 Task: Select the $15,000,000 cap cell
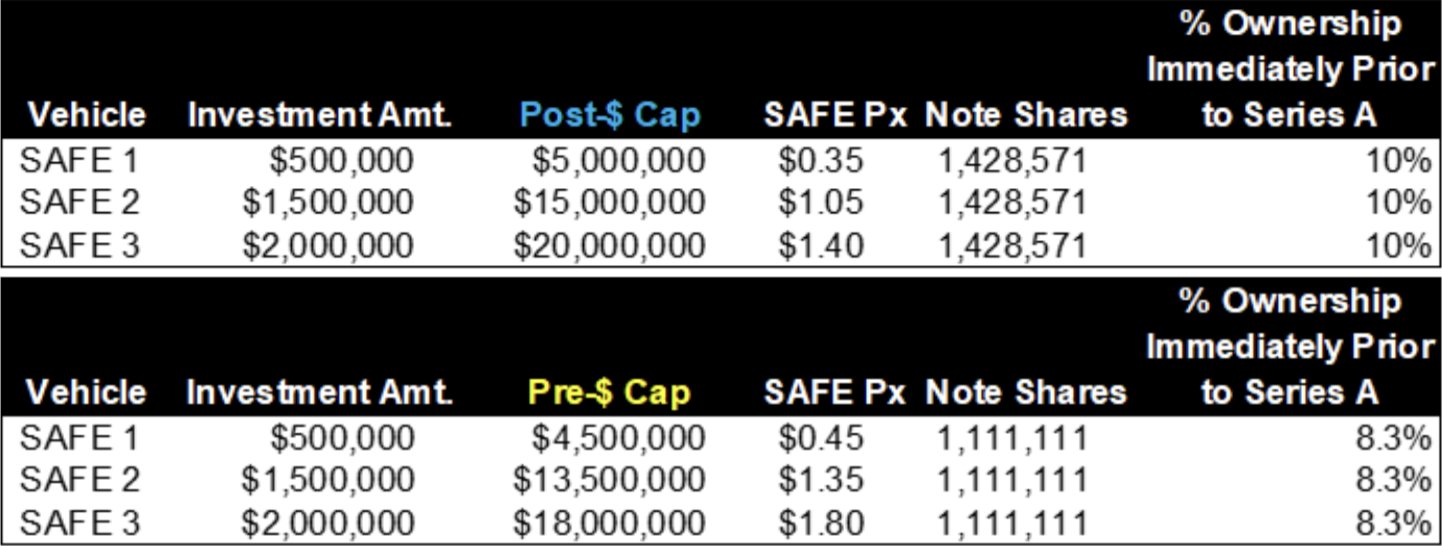point(609,202)
